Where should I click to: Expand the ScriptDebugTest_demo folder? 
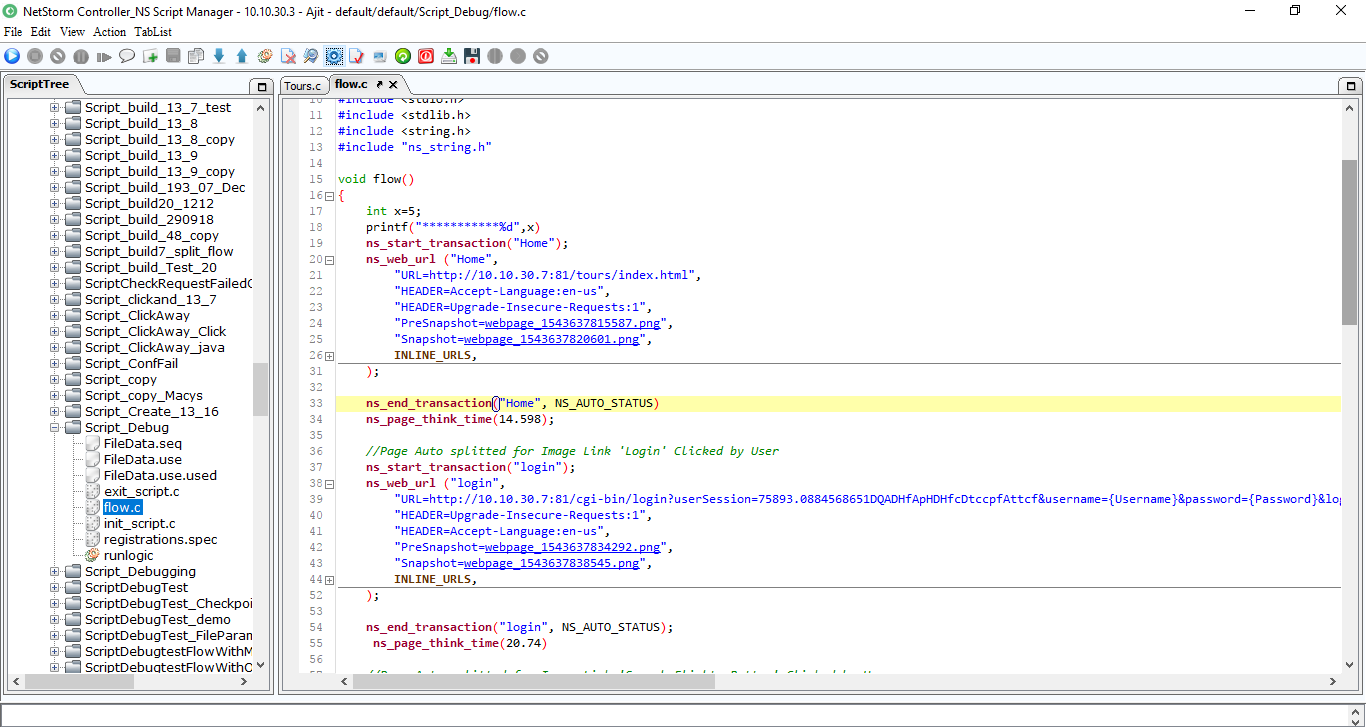[x=55, y=619]
